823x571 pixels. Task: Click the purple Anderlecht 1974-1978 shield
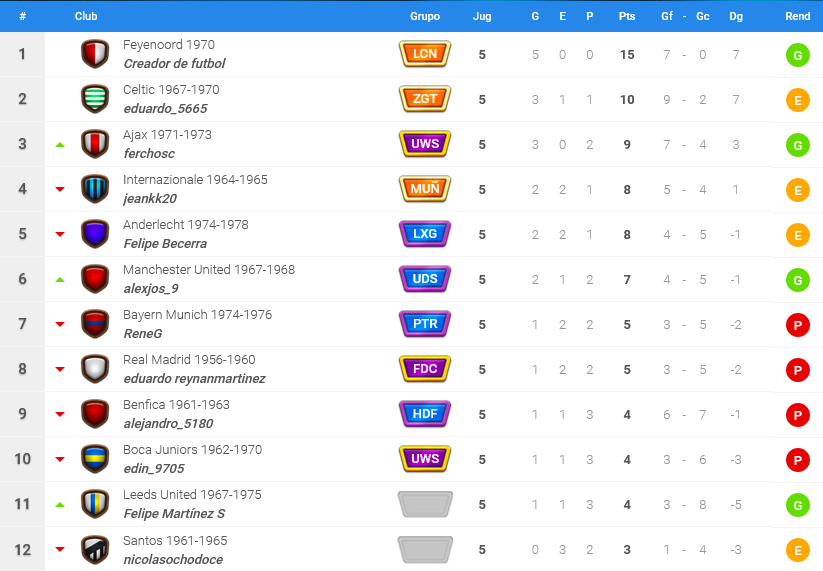[x=95, y=234]
